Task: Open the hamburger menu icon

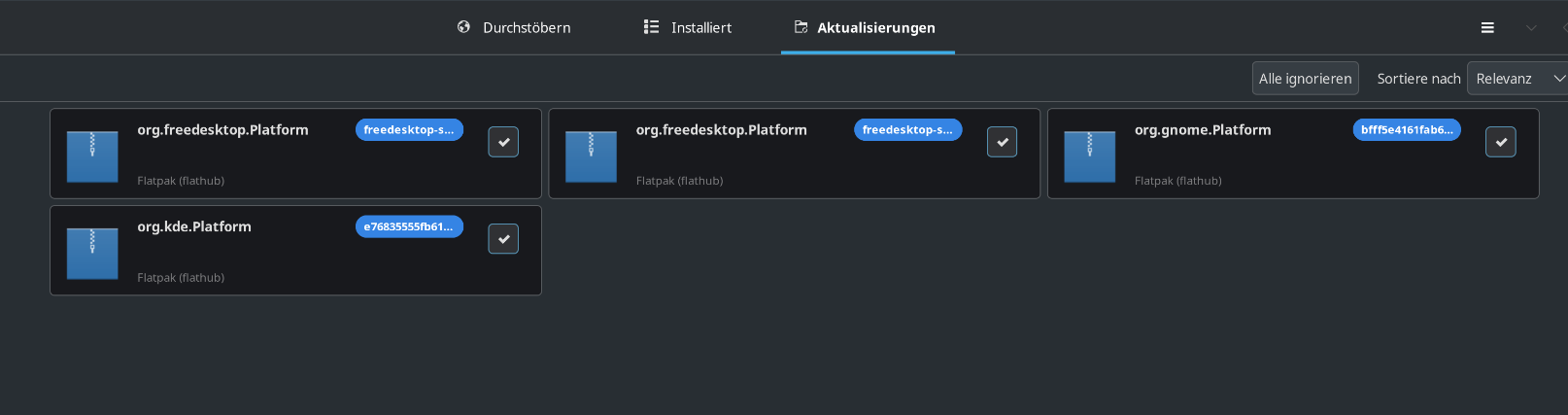Action: (x=1487, y=28)
